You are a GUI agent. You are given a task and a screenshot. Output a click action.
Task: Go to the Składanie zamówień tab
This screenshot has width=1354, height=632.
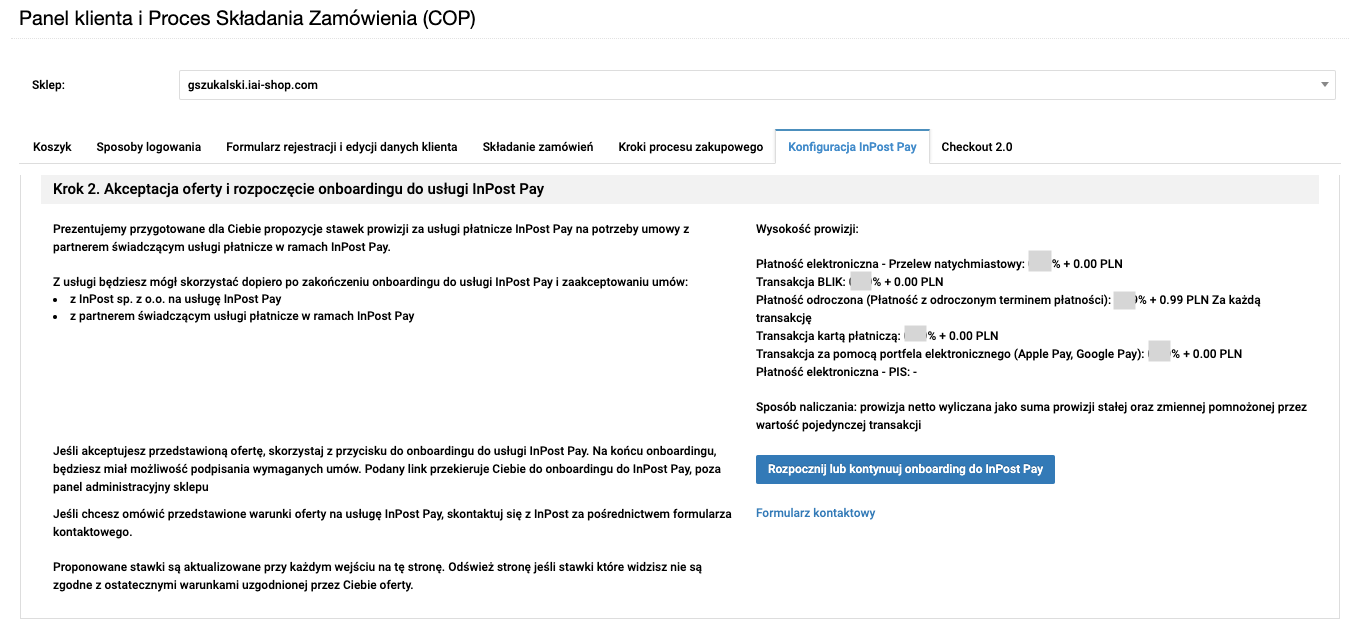538,147
